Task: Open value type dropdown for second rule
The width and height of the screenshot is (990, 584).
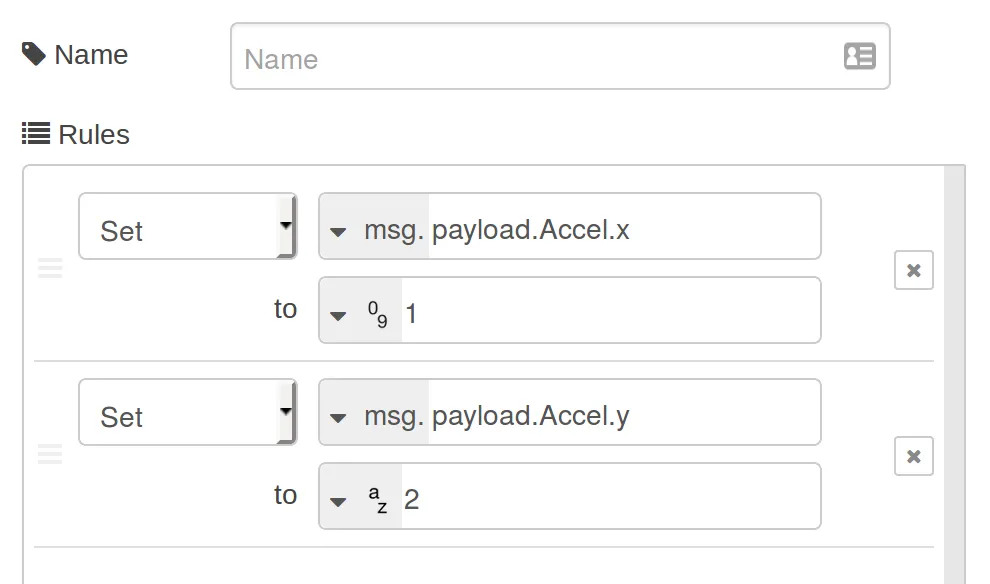Action: click(x=338, y=500)
